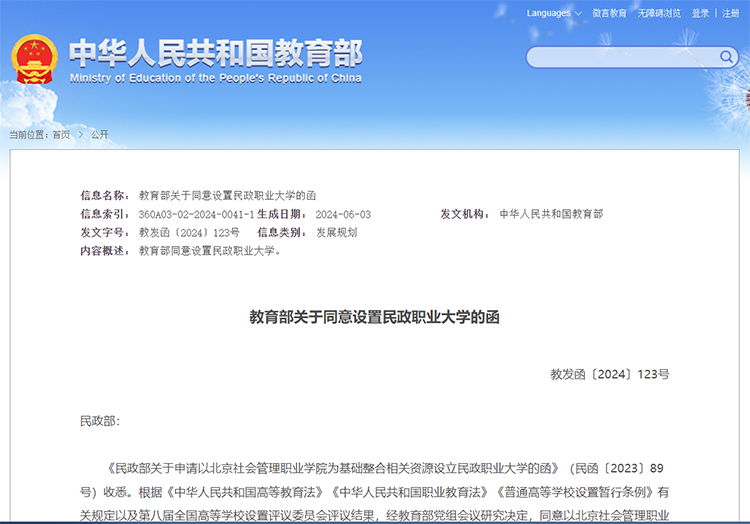Click the index number 360A03-02-2024-0041-1
750x524 pixels.
coord(196,214)
